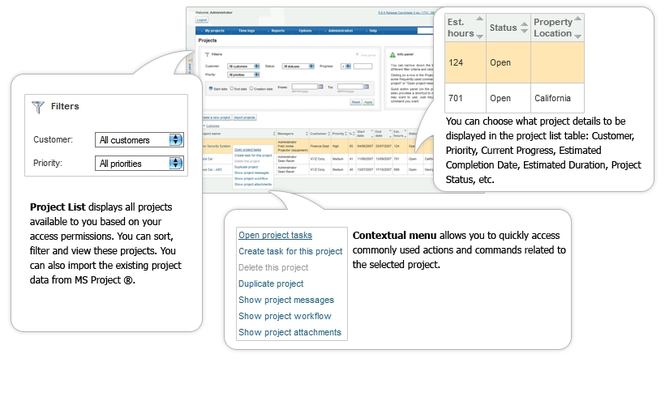Click the Import projects button
This screenshot has width=665, height=405.
click(x=245, y=117)
